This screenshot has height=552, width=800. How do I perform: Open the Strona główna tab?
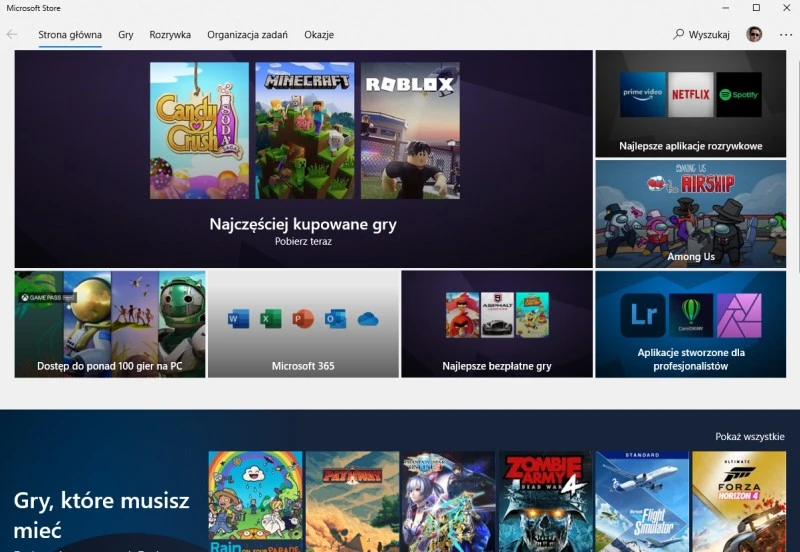click(70, 35)
